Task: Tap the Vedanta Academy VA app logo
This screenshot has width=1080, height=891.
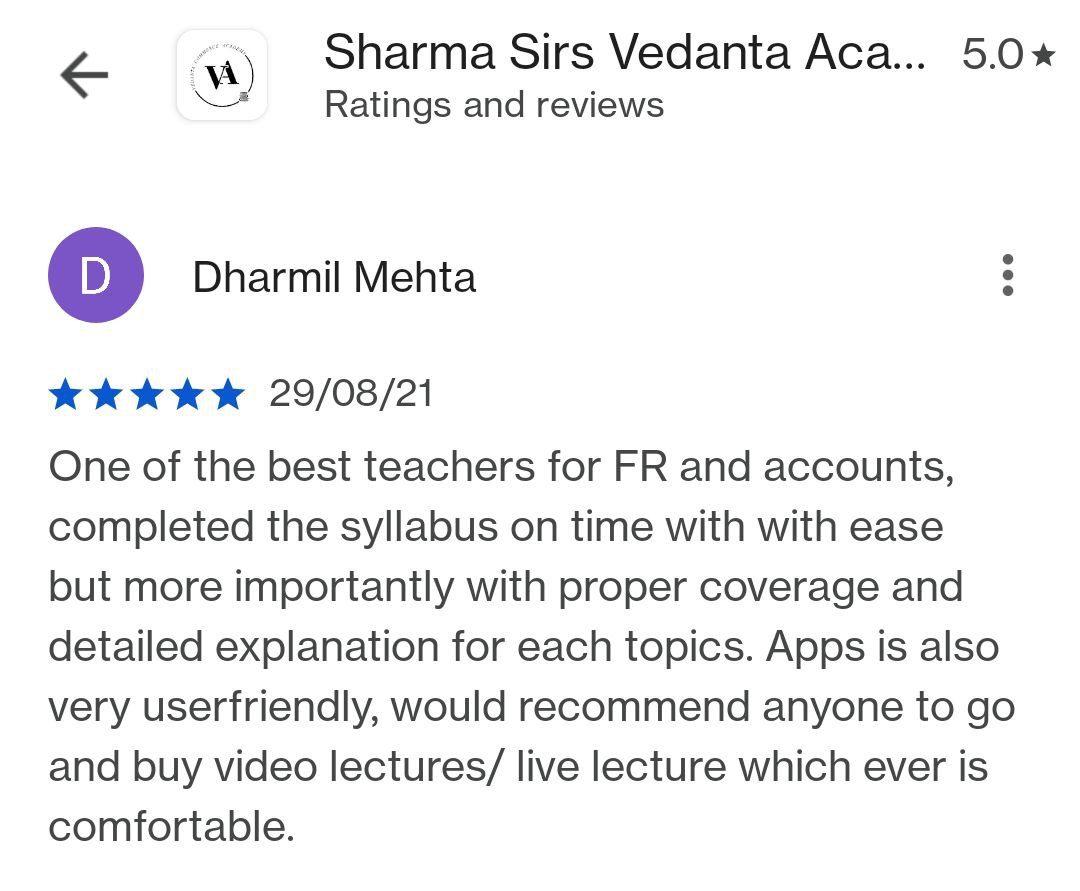Action: point(222,75)
